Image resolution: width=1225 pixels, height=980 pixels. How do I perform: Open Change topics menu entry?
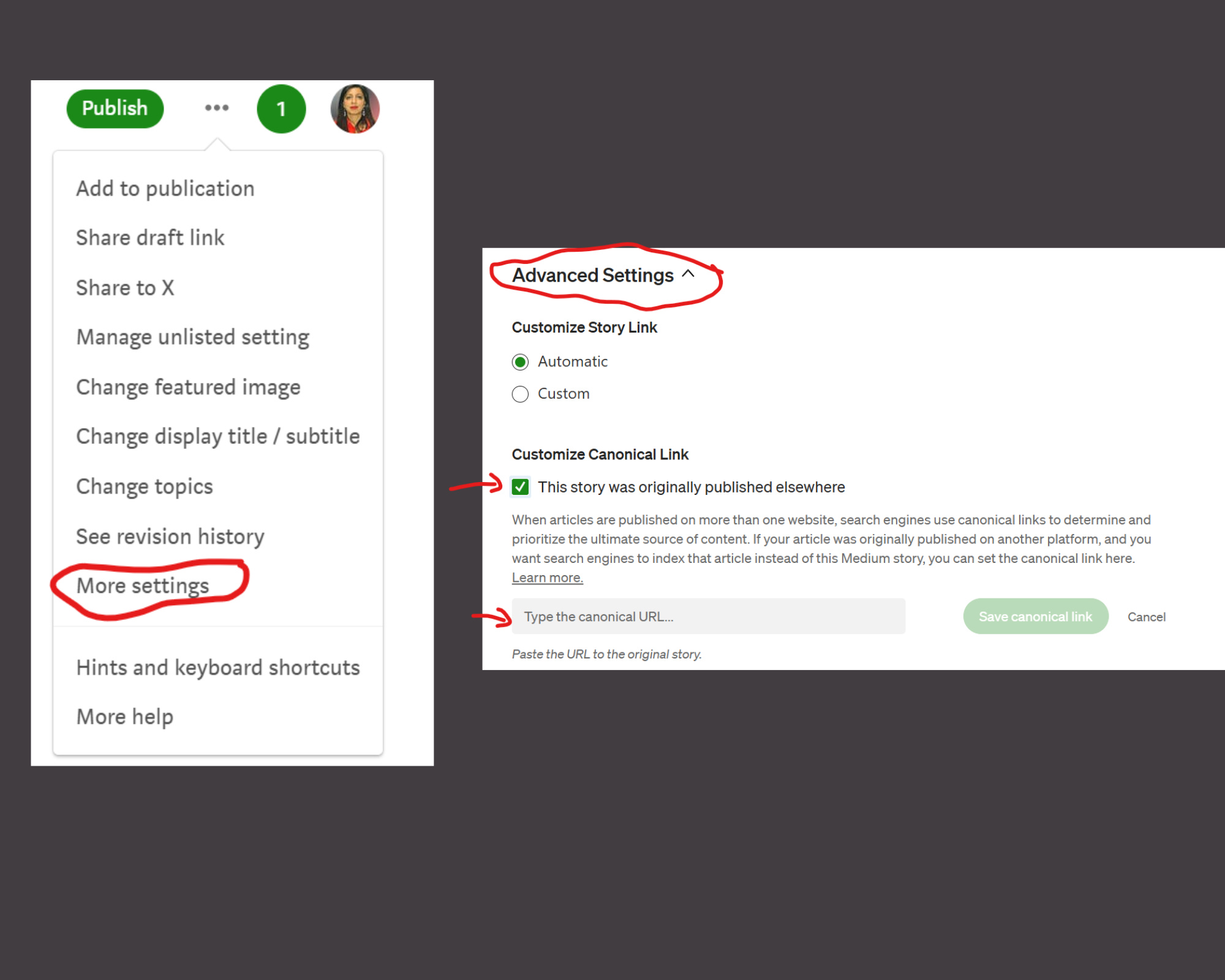[x=145, y=487]
